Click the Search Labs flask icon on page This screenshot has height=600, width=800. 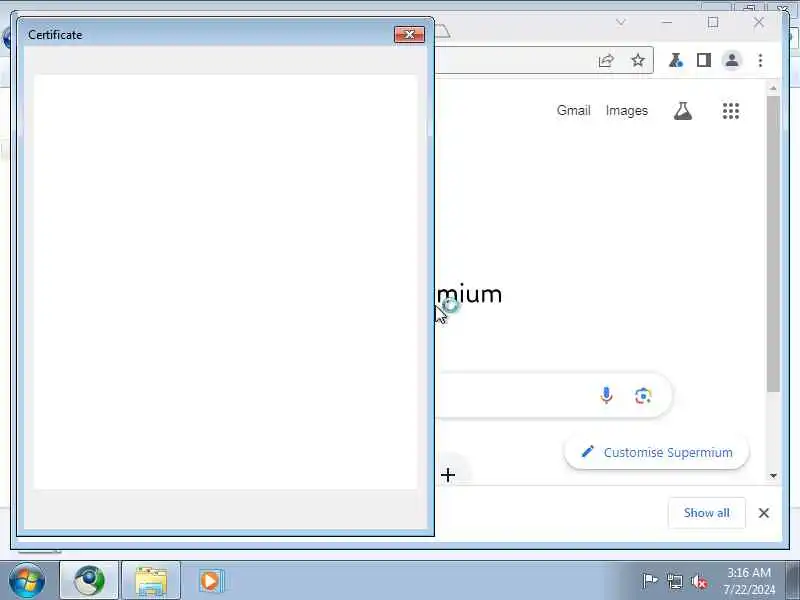pyautogui.click(x=683, y=111)
